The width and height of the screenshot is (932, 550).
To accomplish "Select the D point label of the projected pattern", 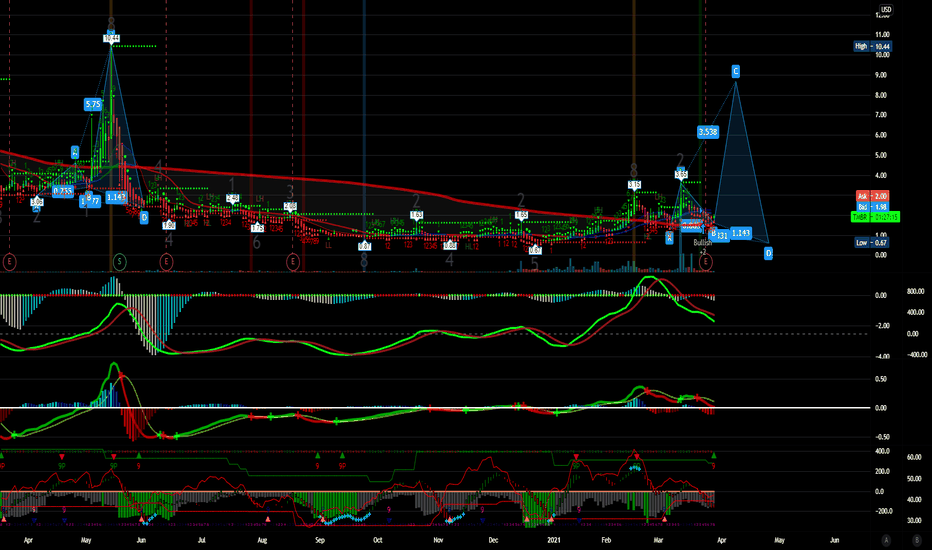I will [768, 253].
